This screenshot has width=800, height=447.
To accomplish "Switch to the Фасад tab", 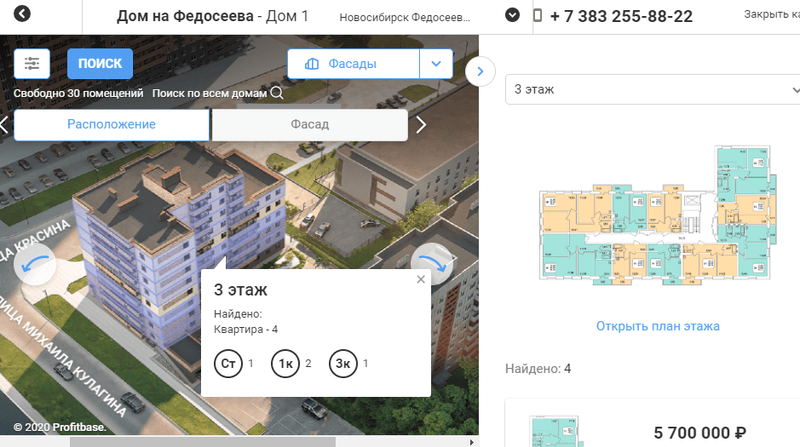I will [309, 125].
